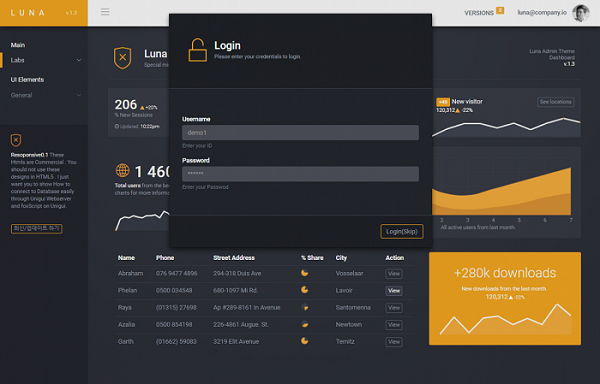Click the share pie icon in Abraham row

(305, 273)
